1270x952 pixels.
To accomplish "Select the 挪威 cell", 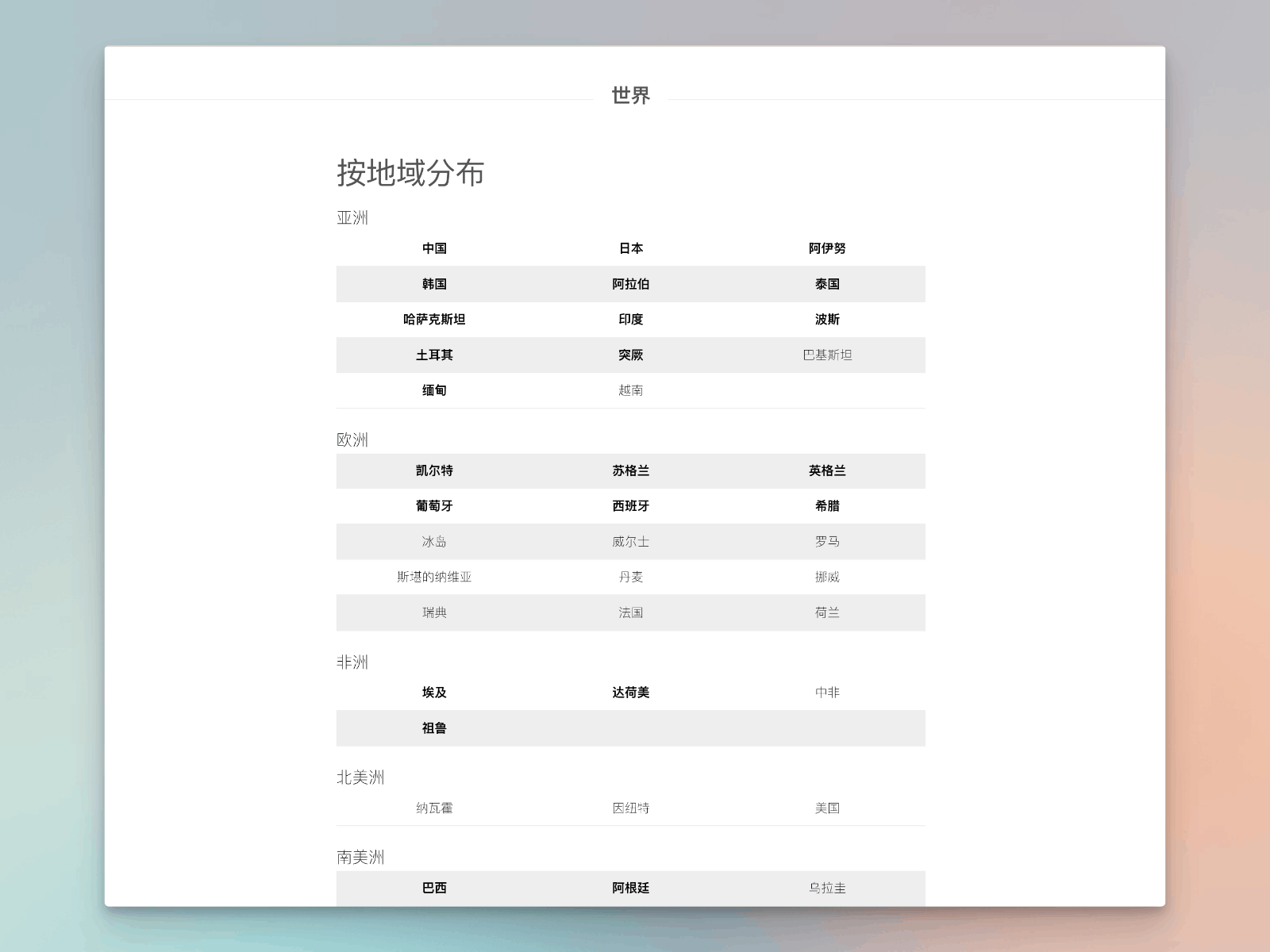I will (827, 577).
